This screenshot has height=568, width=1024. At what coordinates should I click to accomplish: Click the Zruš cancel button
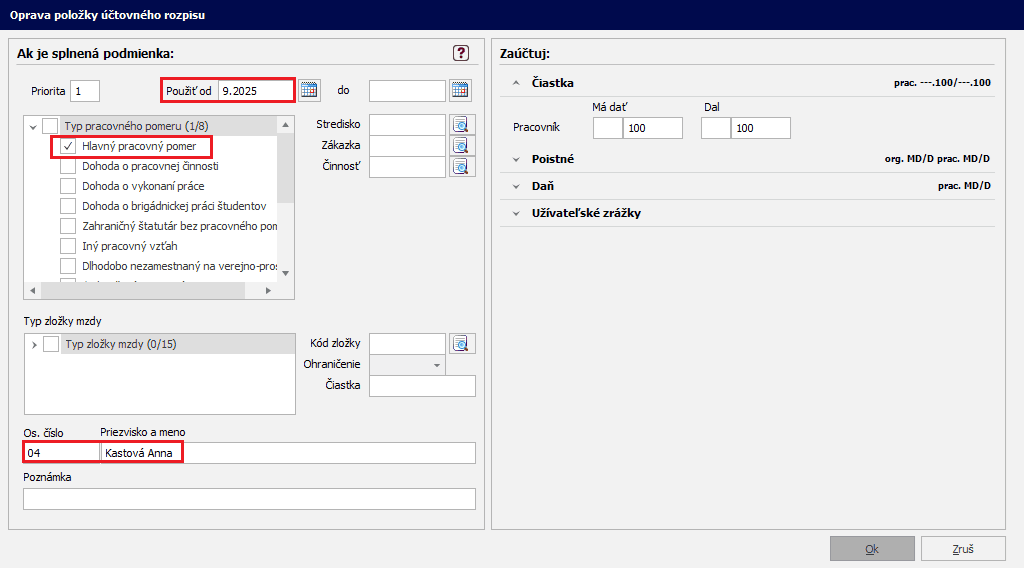(962, 549)
